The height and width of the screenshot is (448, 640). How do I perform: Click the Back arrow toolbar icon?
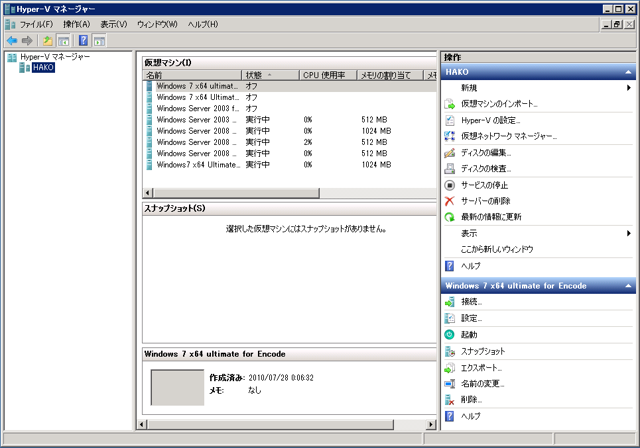point(12,40)
